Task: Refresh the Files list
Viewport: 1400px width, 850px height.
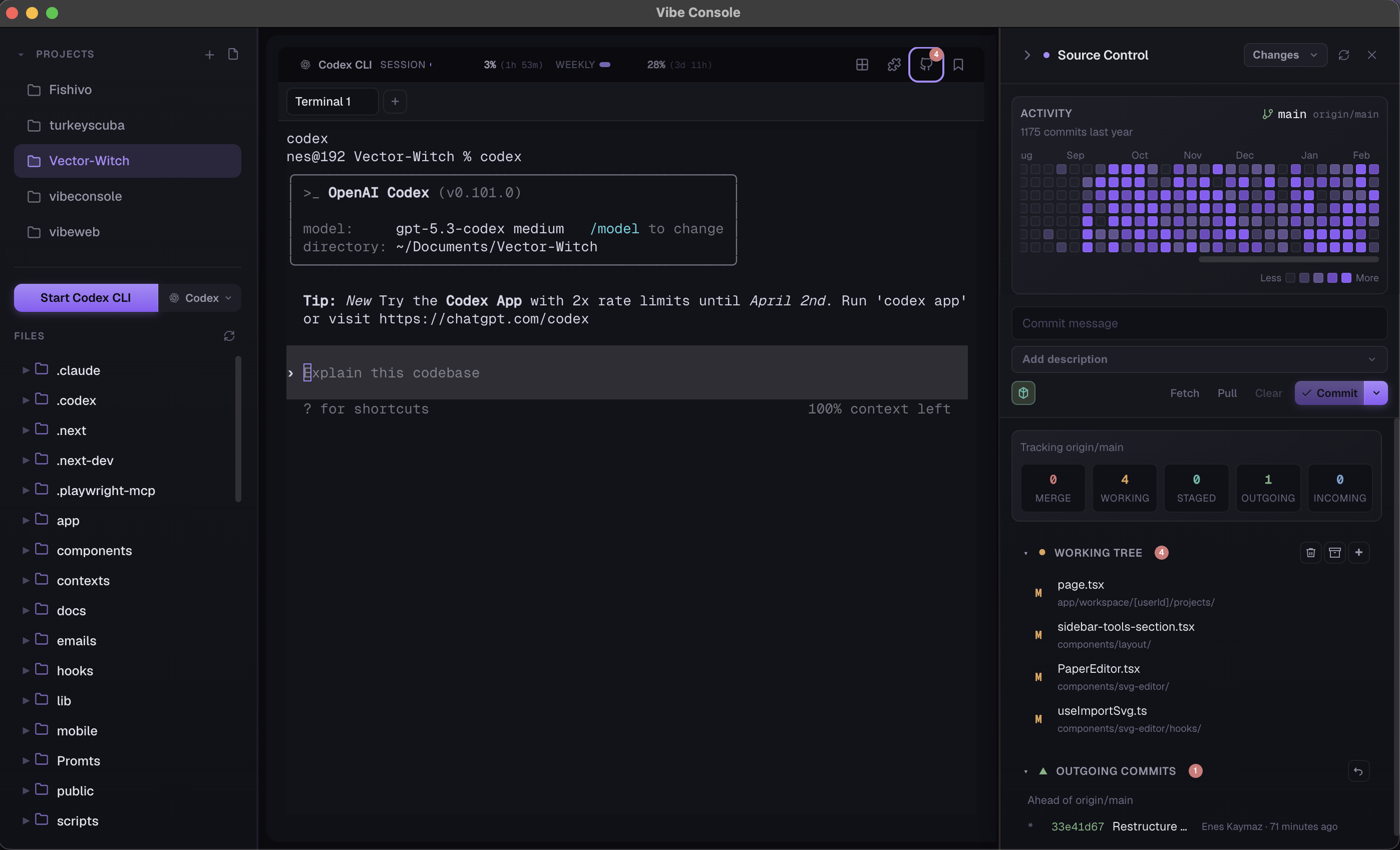Action: click(229, 336)
